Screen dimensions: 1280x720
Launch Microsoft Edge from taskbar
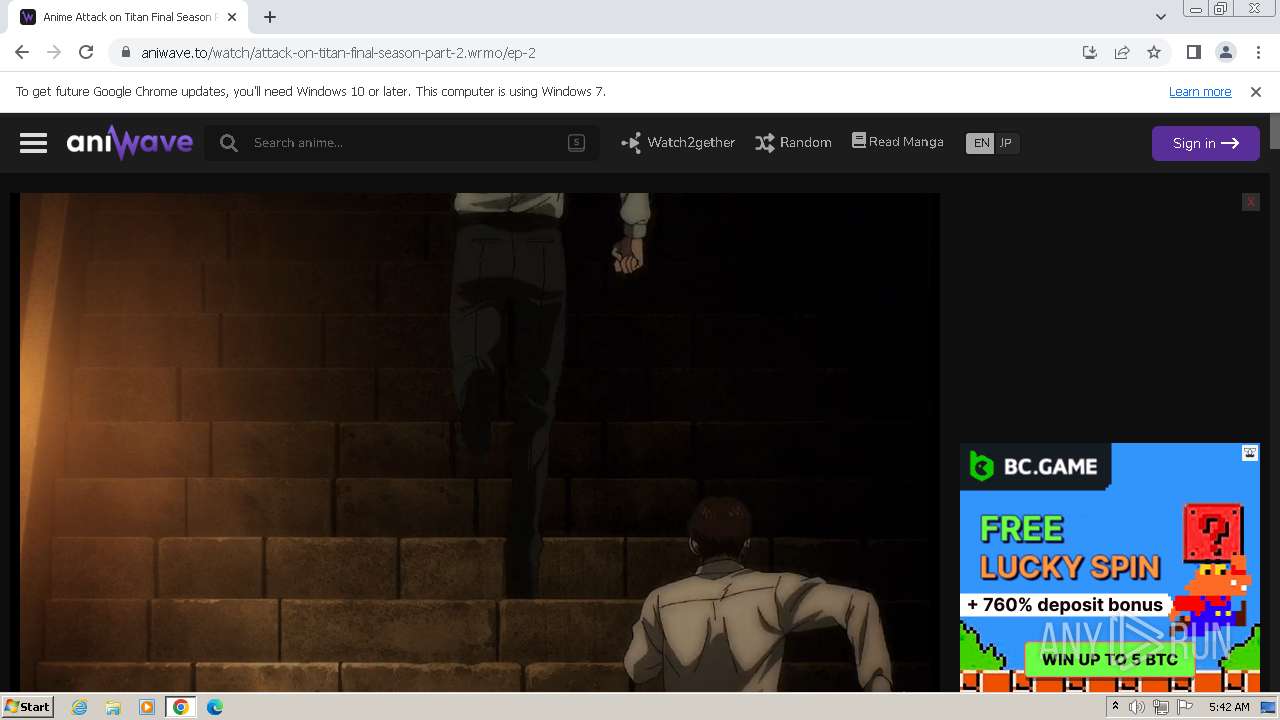215,707
